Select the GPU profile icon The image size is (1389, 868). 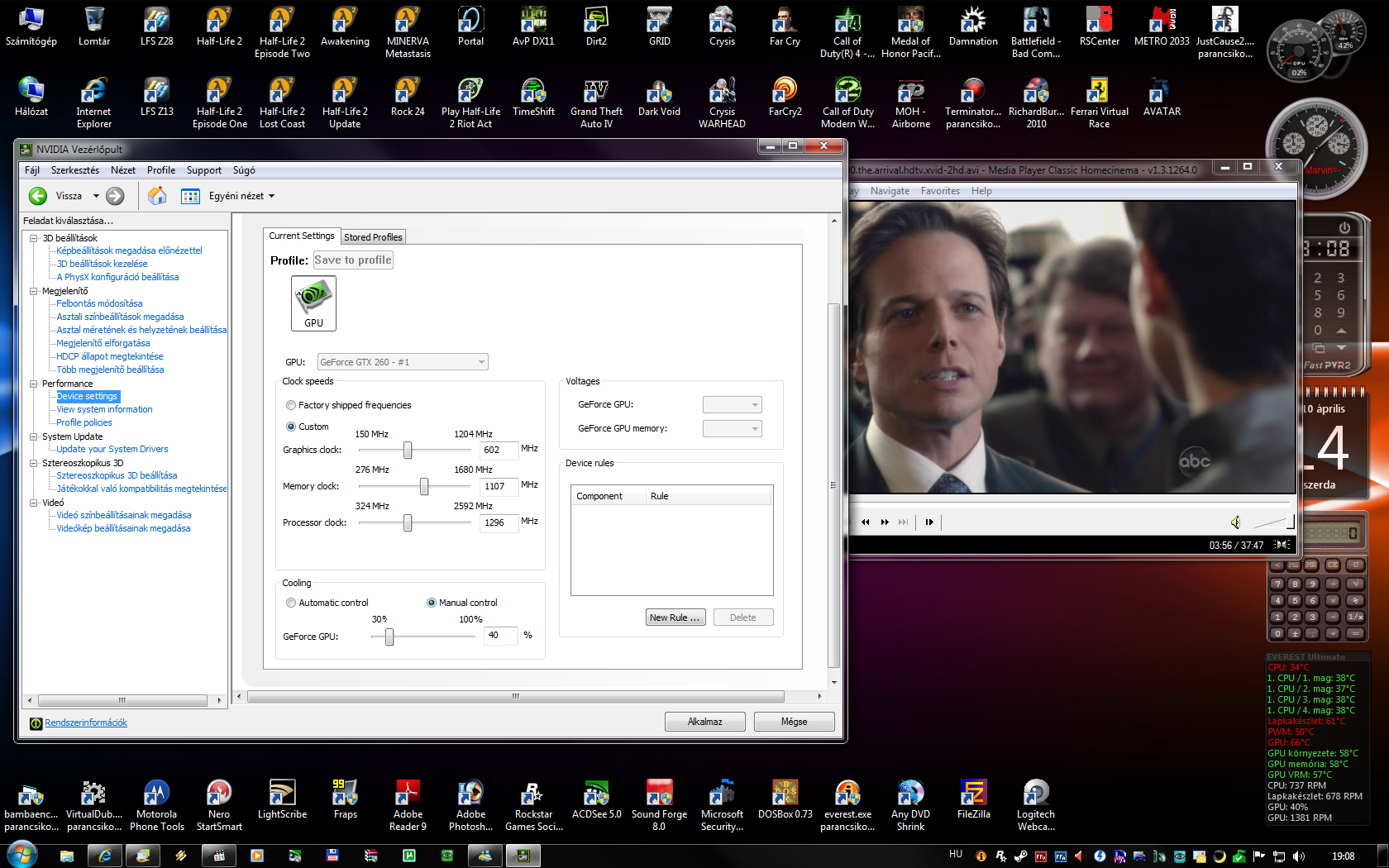click(x=313, y=303)
